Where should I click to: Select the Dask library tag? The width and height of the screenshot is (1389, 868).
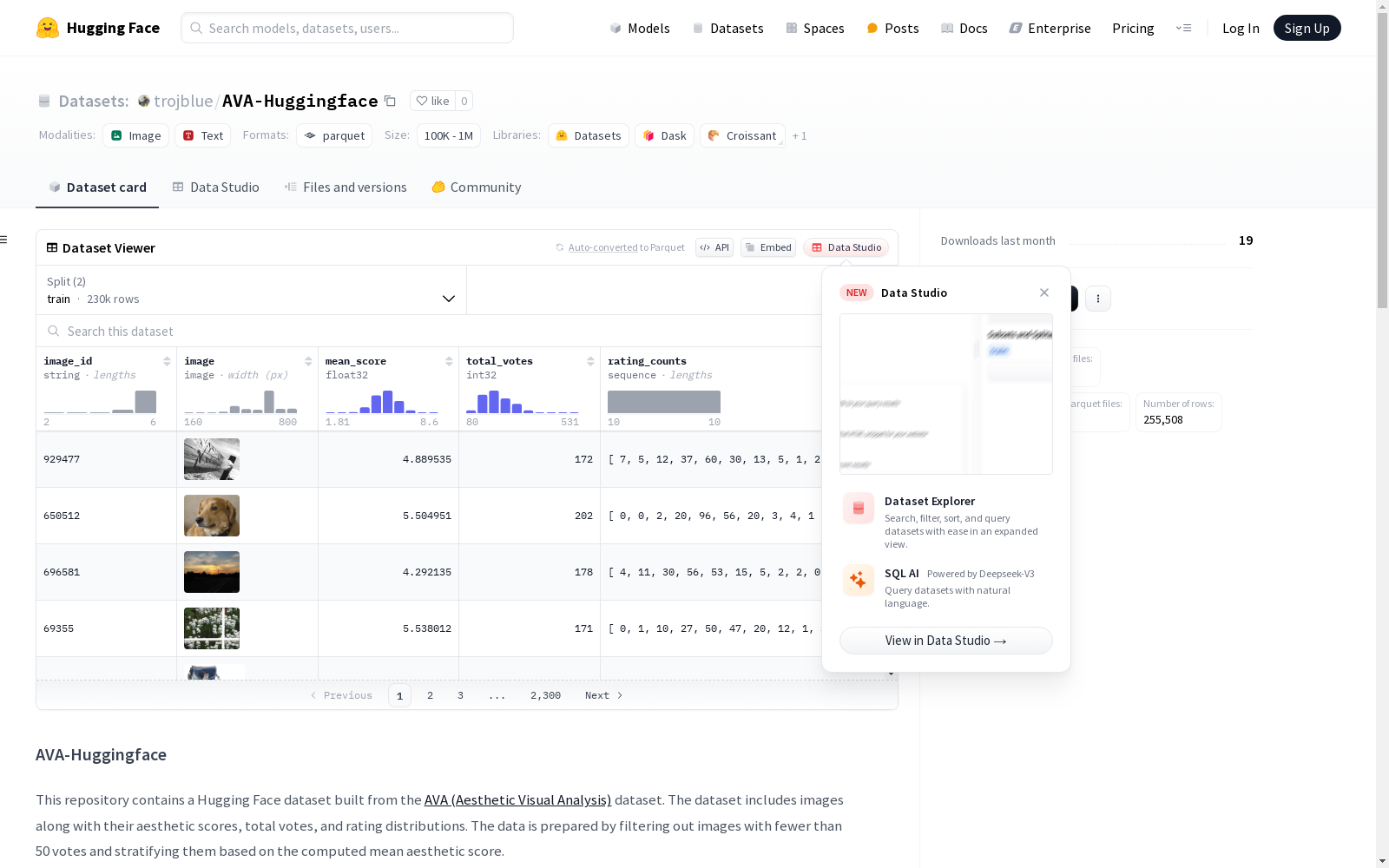(x=664, y=135)
